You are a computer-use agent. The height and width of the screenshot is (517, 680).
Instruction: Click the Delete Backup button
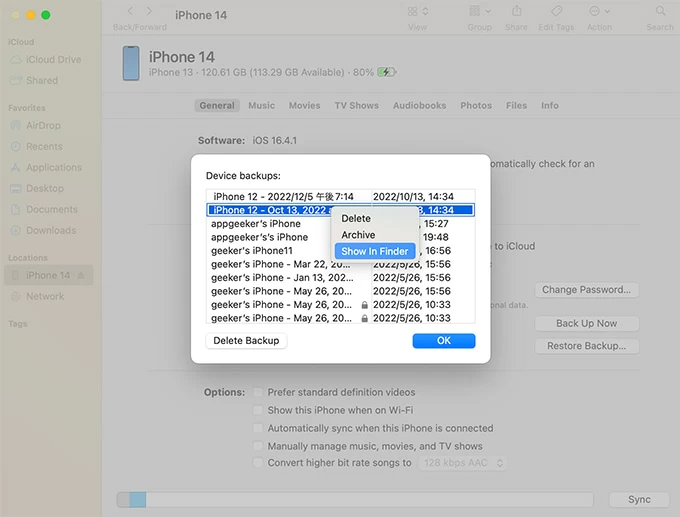tap(247, 341)
